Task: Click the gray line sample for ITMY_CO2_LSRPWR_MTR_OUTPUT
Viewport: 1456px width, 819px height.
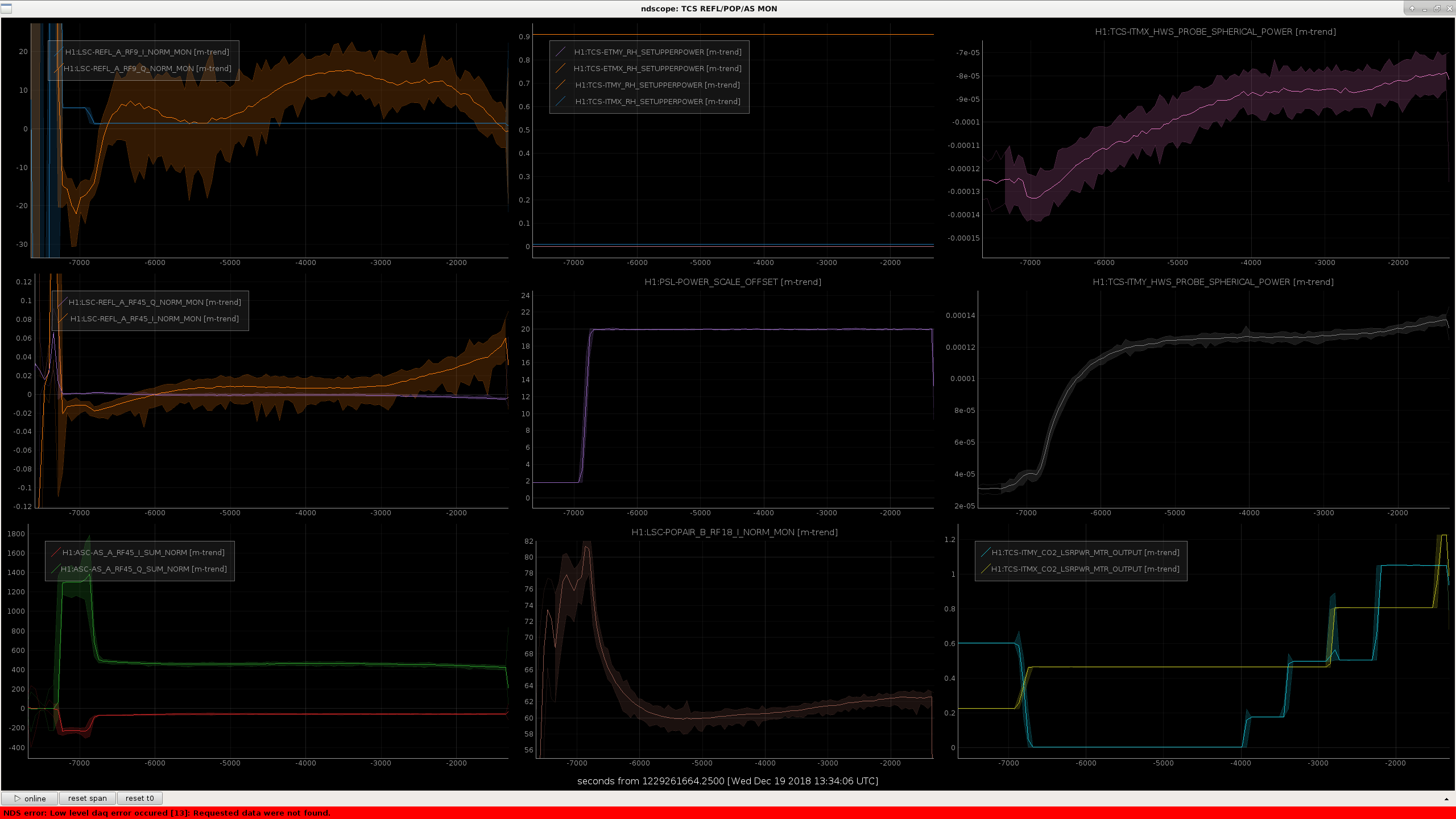Action: pyautogui.click(x=986, y=552)
